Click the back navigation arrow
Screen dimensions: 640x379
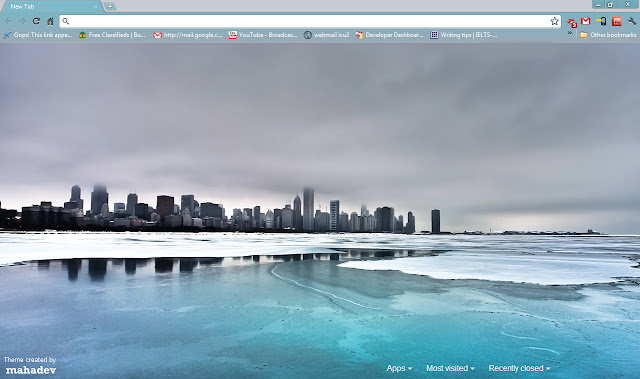tap(9, 21)
